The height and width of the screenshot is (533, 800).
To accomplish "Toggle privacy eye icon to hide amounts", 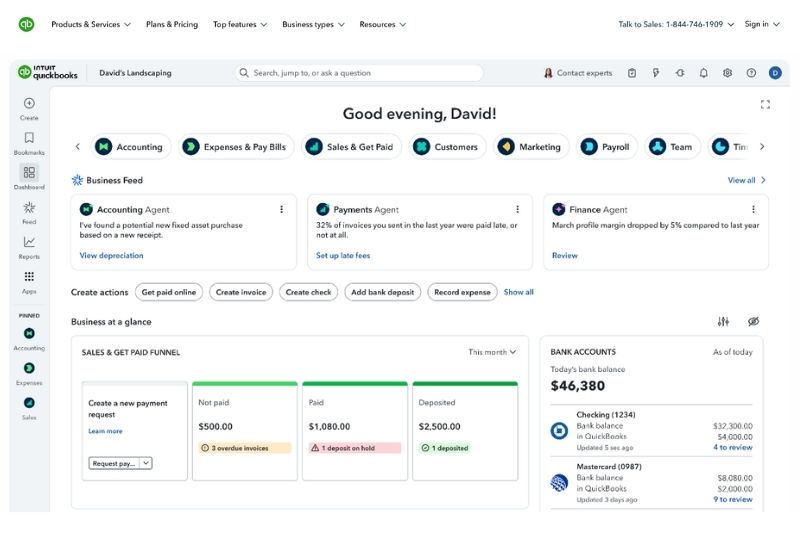I will tap(753, 321).
